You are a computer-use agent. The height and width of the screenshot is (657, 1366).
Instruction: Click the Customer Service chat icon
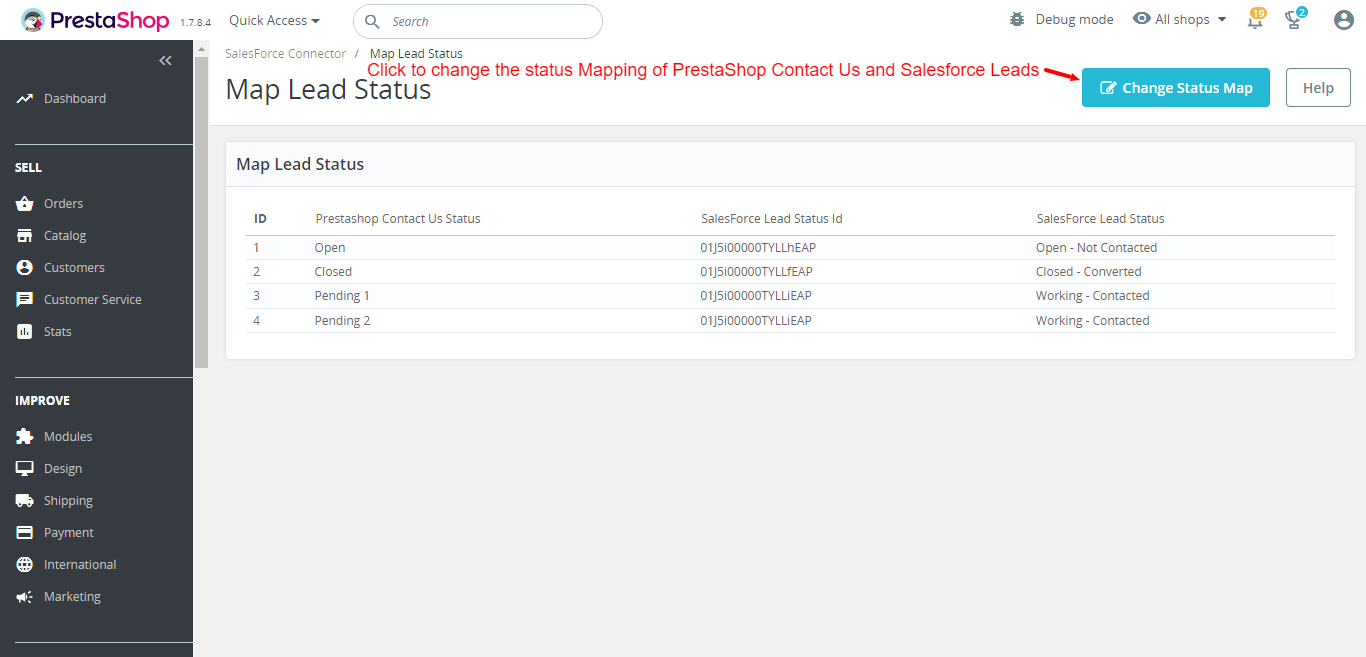tap(25, 300)
